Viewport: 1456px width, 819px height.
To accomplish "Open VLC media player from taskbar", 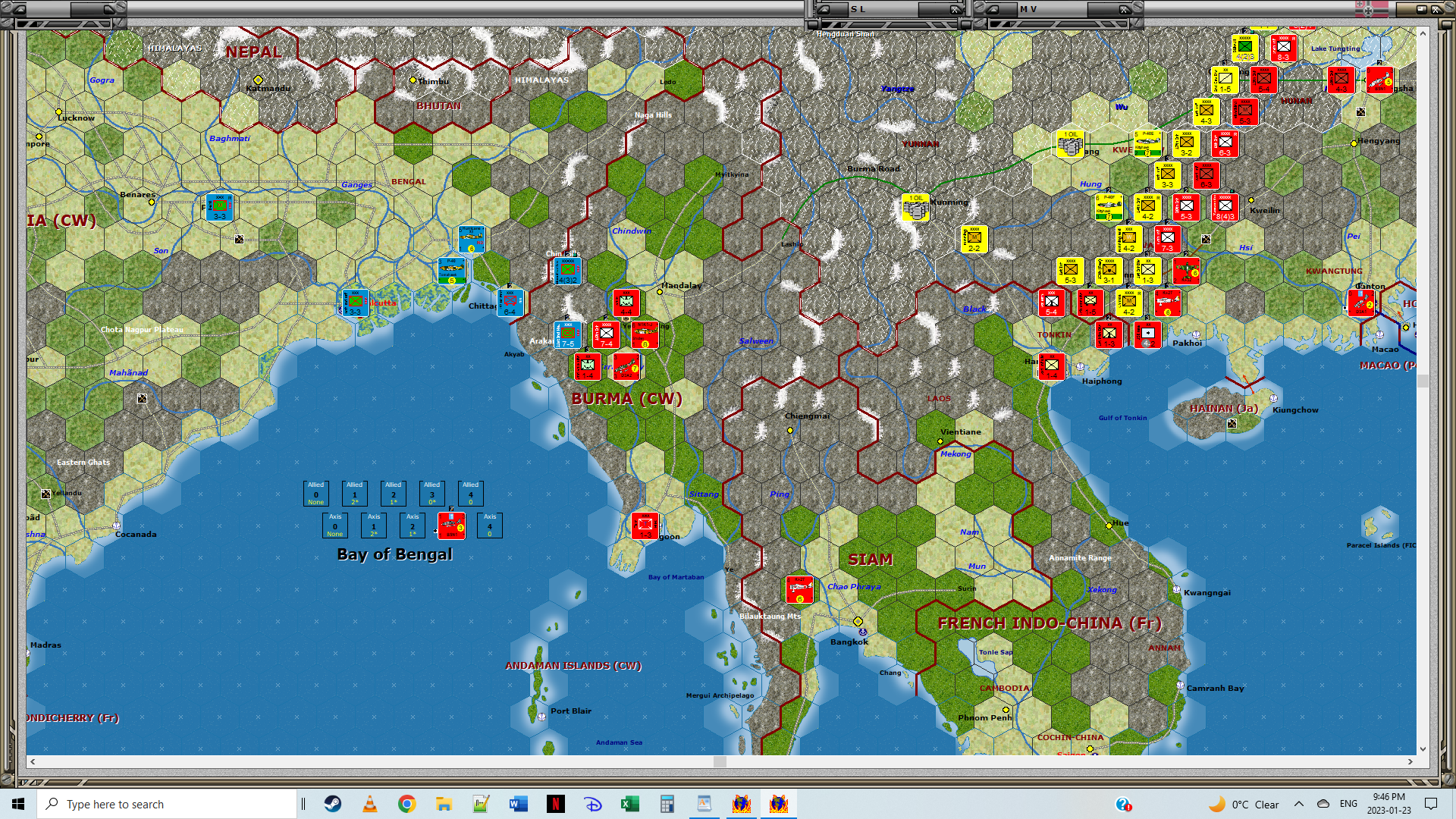I will click(x=369, y=804).
